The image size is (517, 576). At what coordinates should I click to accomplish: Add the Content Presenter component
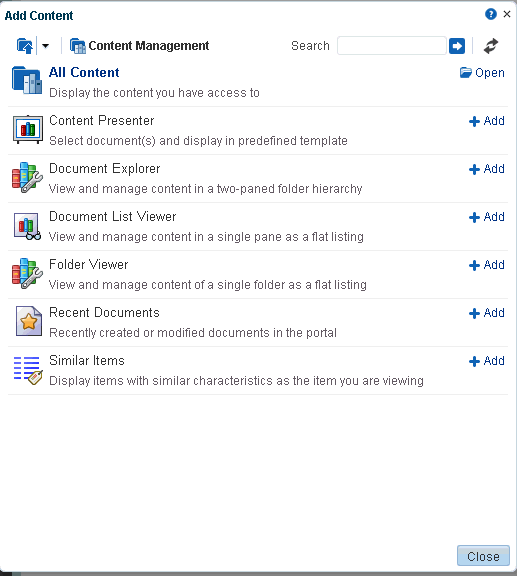pos(487,121)
